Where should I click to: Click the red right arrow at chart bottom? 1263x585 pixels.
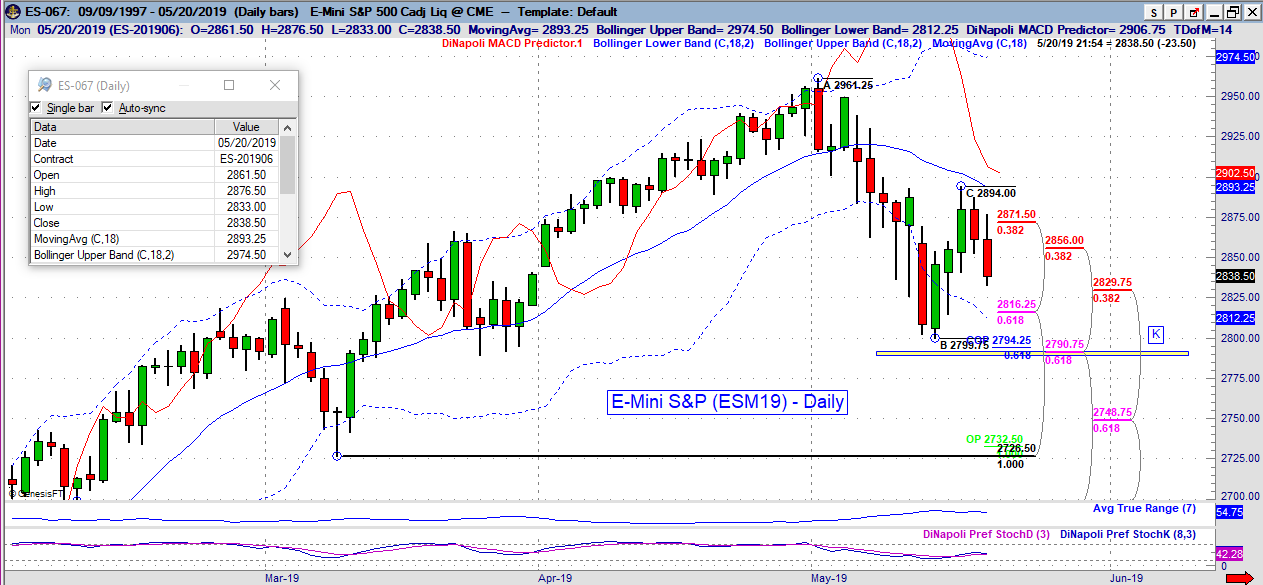point(1239,578)
